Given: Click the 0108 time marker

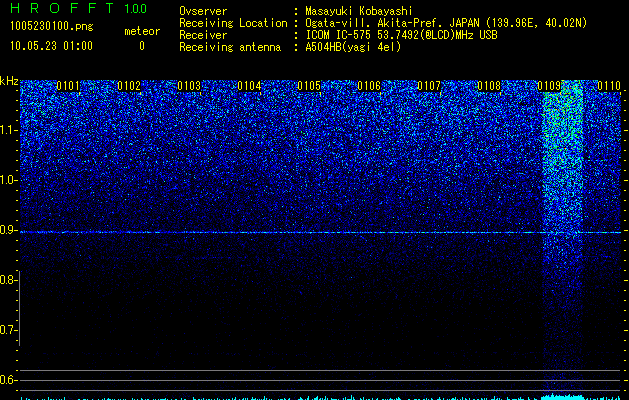Looking at the screenshot, I should click(489, 86).
